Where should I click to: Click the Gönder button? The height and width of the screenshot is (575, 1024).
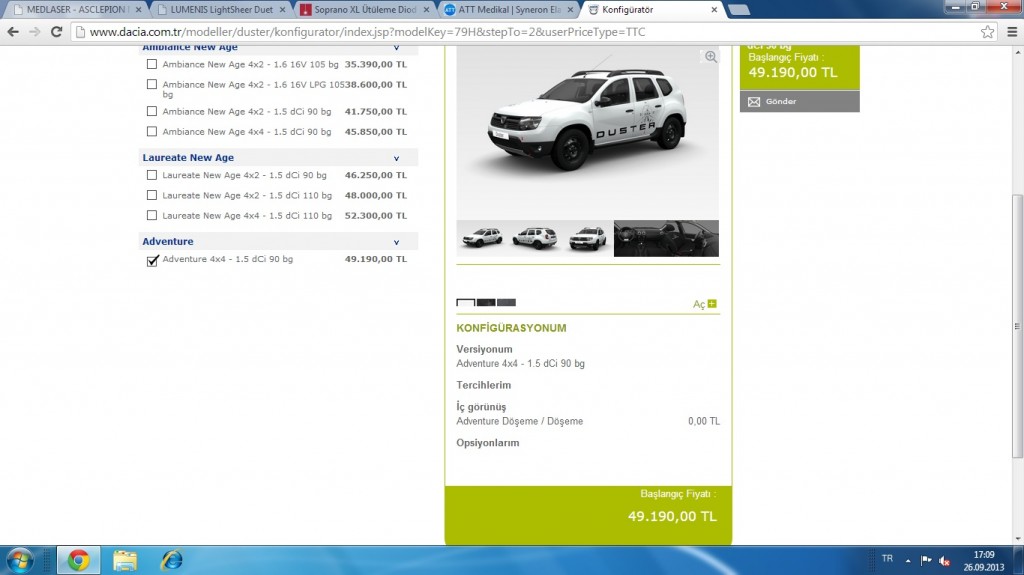799,102
